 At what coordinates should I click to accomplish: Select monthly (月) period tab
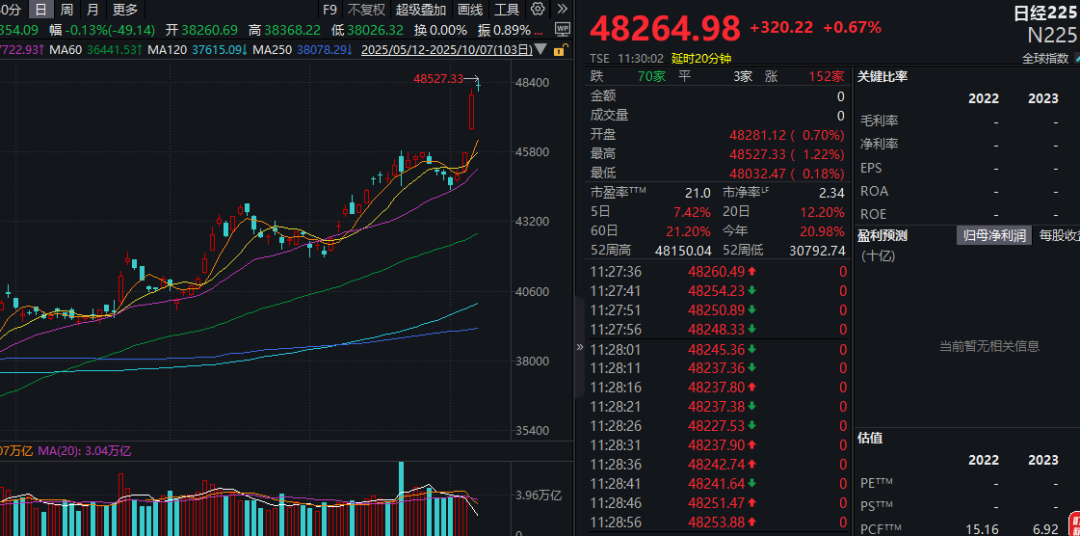click(92, 9)
